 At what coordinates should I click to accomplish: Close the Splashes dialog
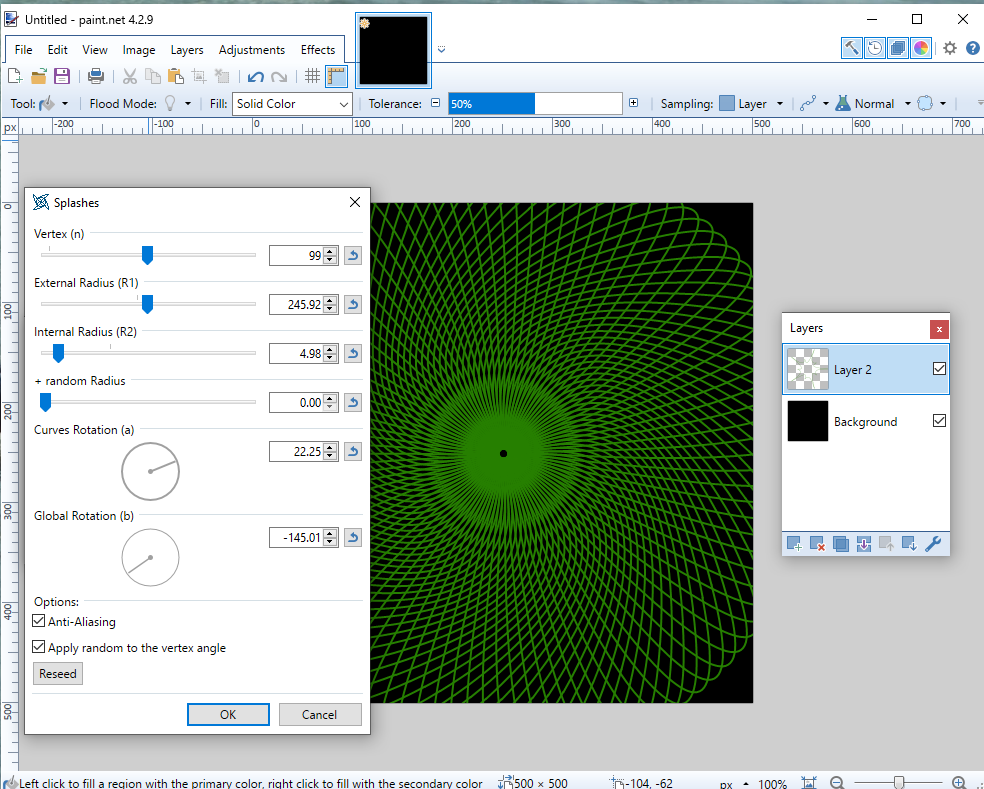[355, 202]
